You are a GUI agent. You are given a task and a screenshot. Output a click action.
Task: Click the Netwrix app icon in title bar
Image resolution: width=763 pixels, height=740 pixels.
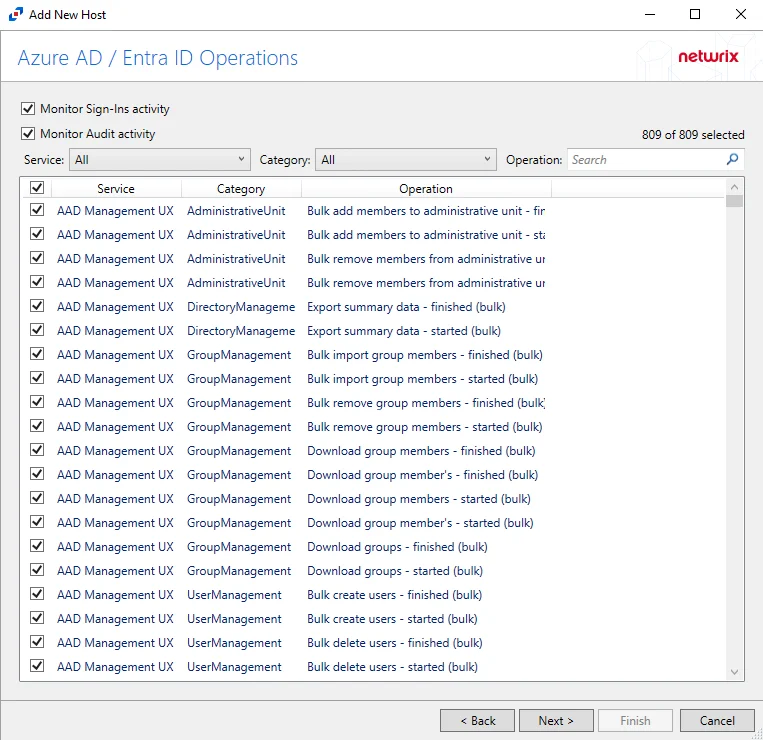point(16,14)
